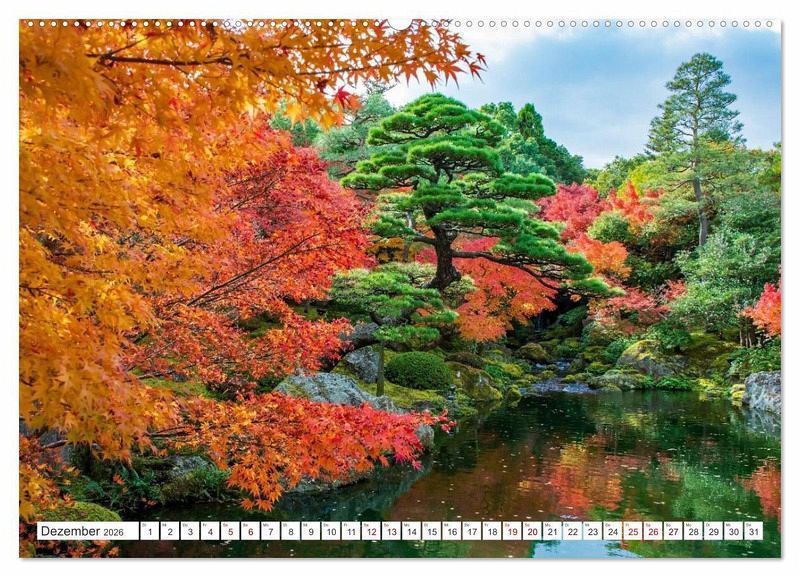This screenshot has width=800, height=577.
Task: Select day 24 in the calendar strip
Action: (612, 531)
